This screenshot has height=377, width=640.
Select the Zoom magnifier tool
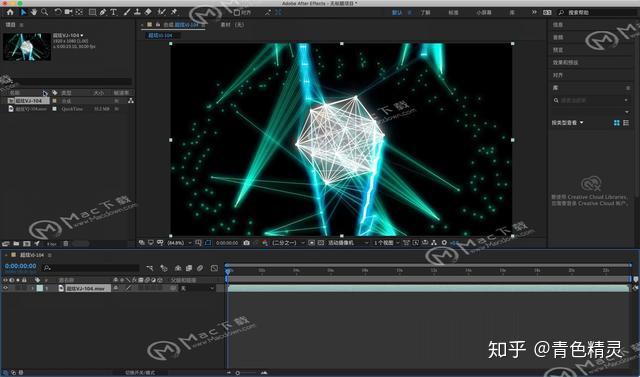(x=44, y=12)
